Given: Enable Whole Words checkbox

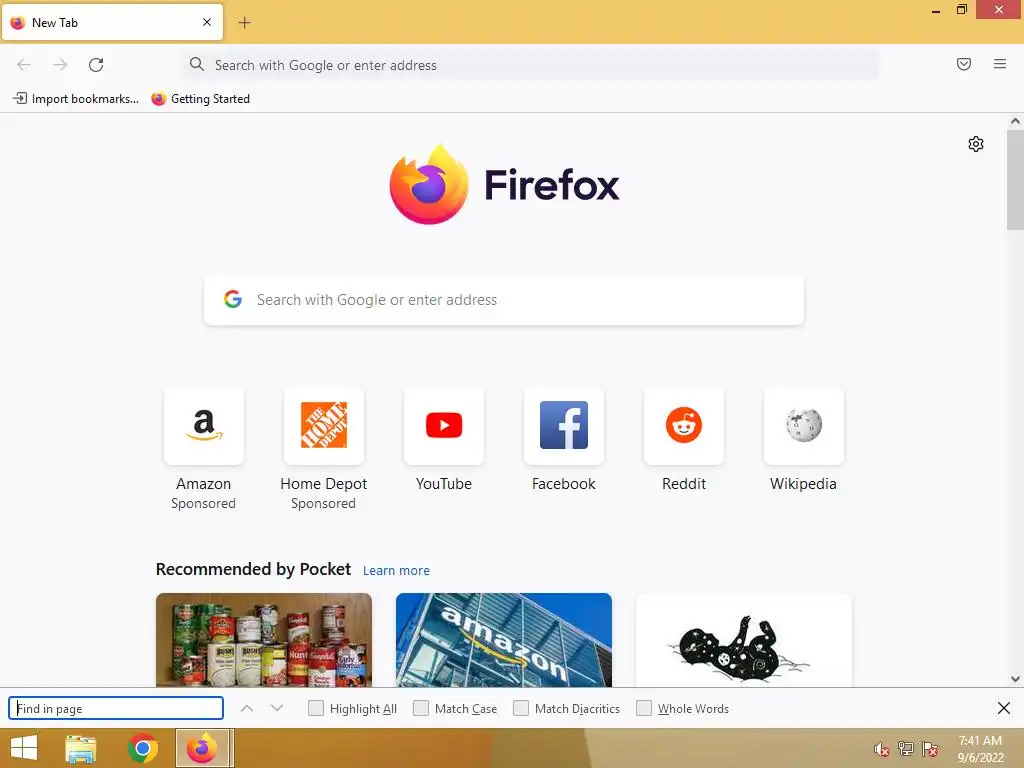Looking at the screenshot, I should [x=644, y=709].
